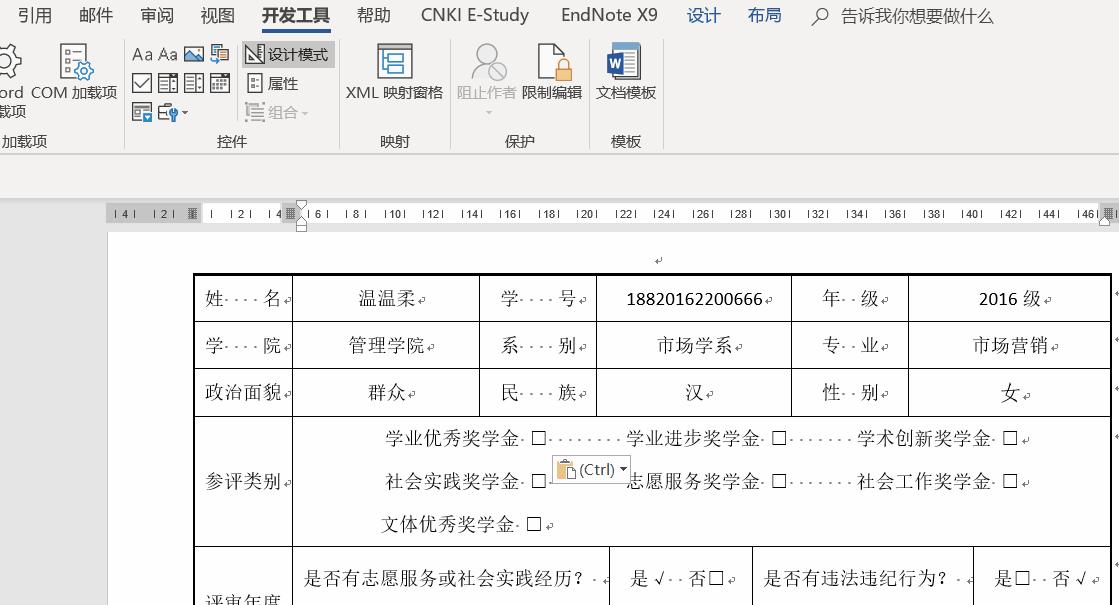
Task: Open the EndNote X9 tab
Action: coord(610,15)
